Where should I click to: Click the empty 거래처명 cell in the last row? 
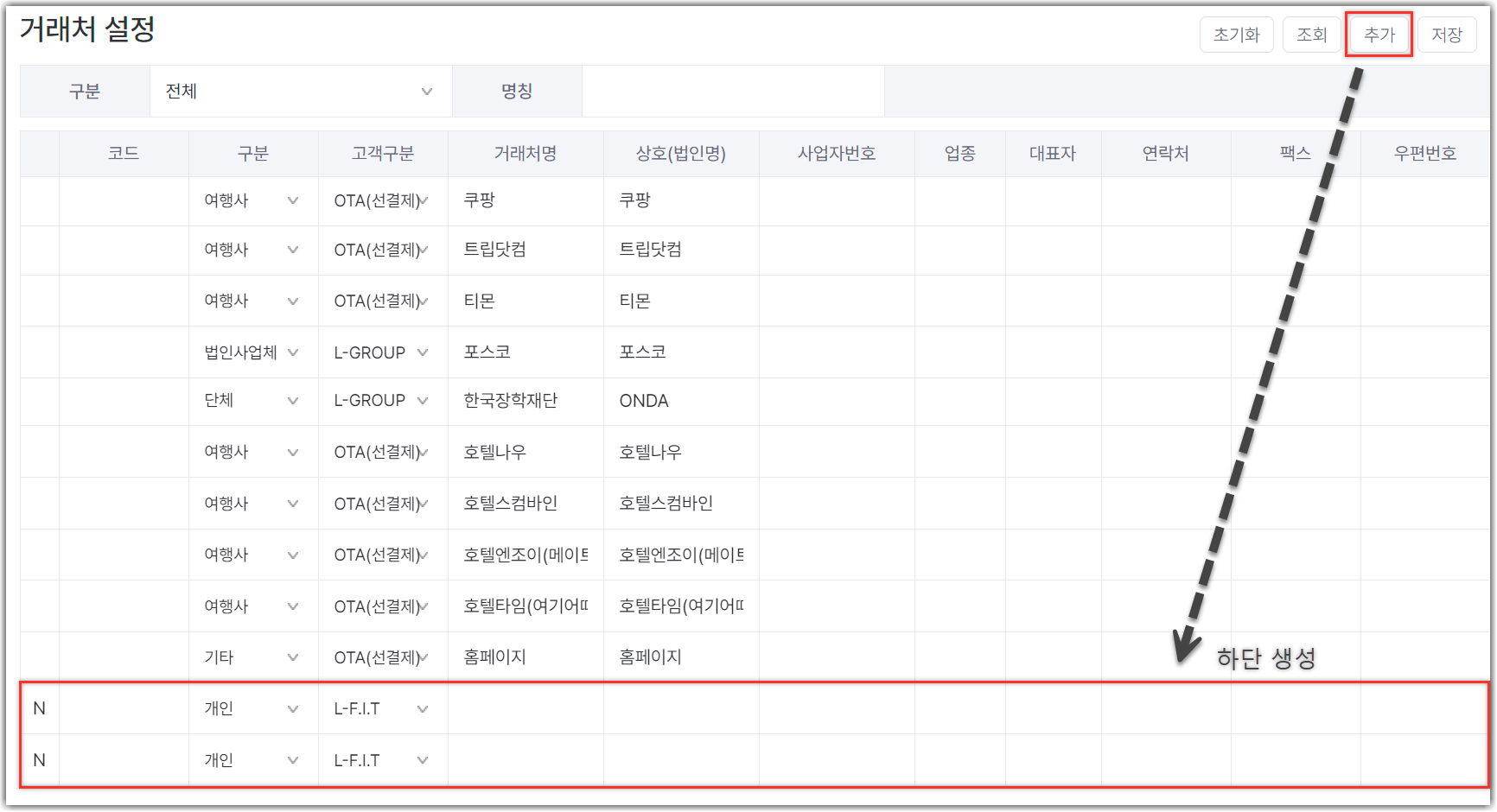pyautogui.click(x=526, y=760)
